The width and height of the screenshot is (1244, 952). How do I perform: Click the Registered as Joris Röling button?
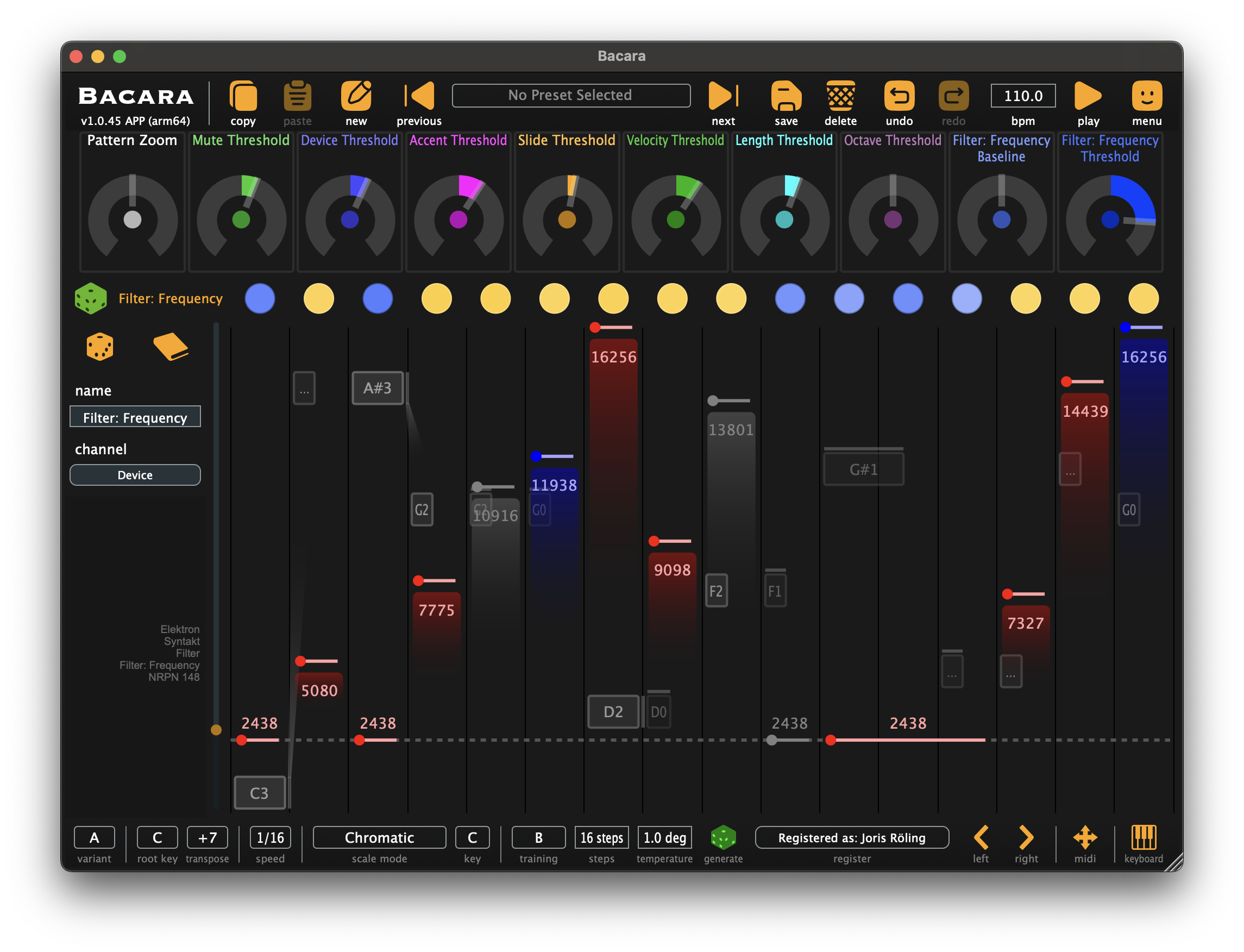(x=851, y=837)
